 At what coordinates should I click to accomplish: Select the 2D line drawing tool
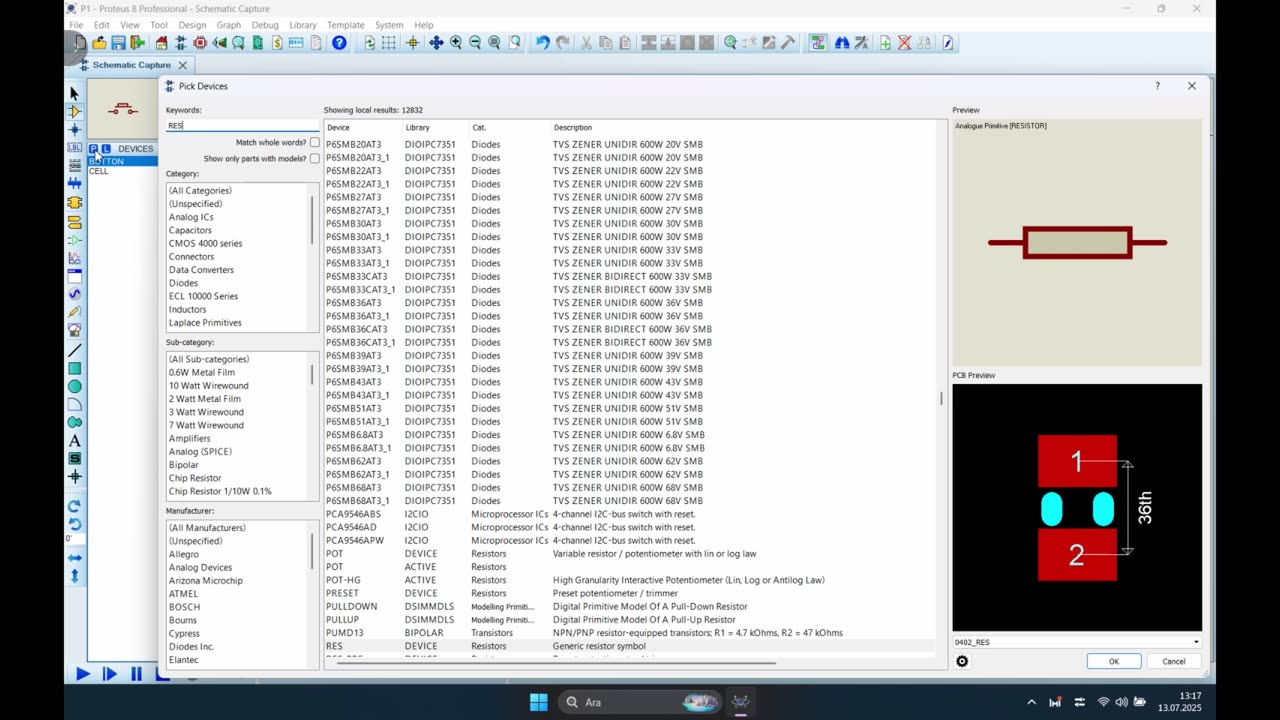[74, 351]
